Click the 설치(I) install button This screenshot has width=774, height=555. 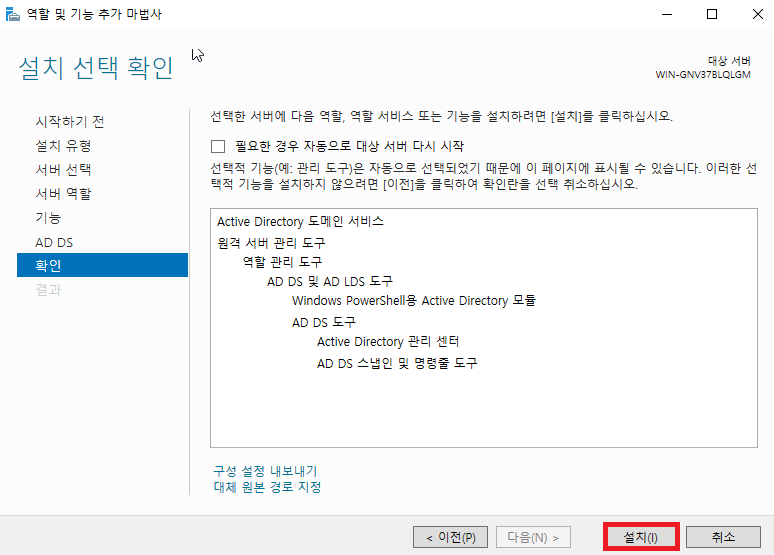tap(641, 537)
